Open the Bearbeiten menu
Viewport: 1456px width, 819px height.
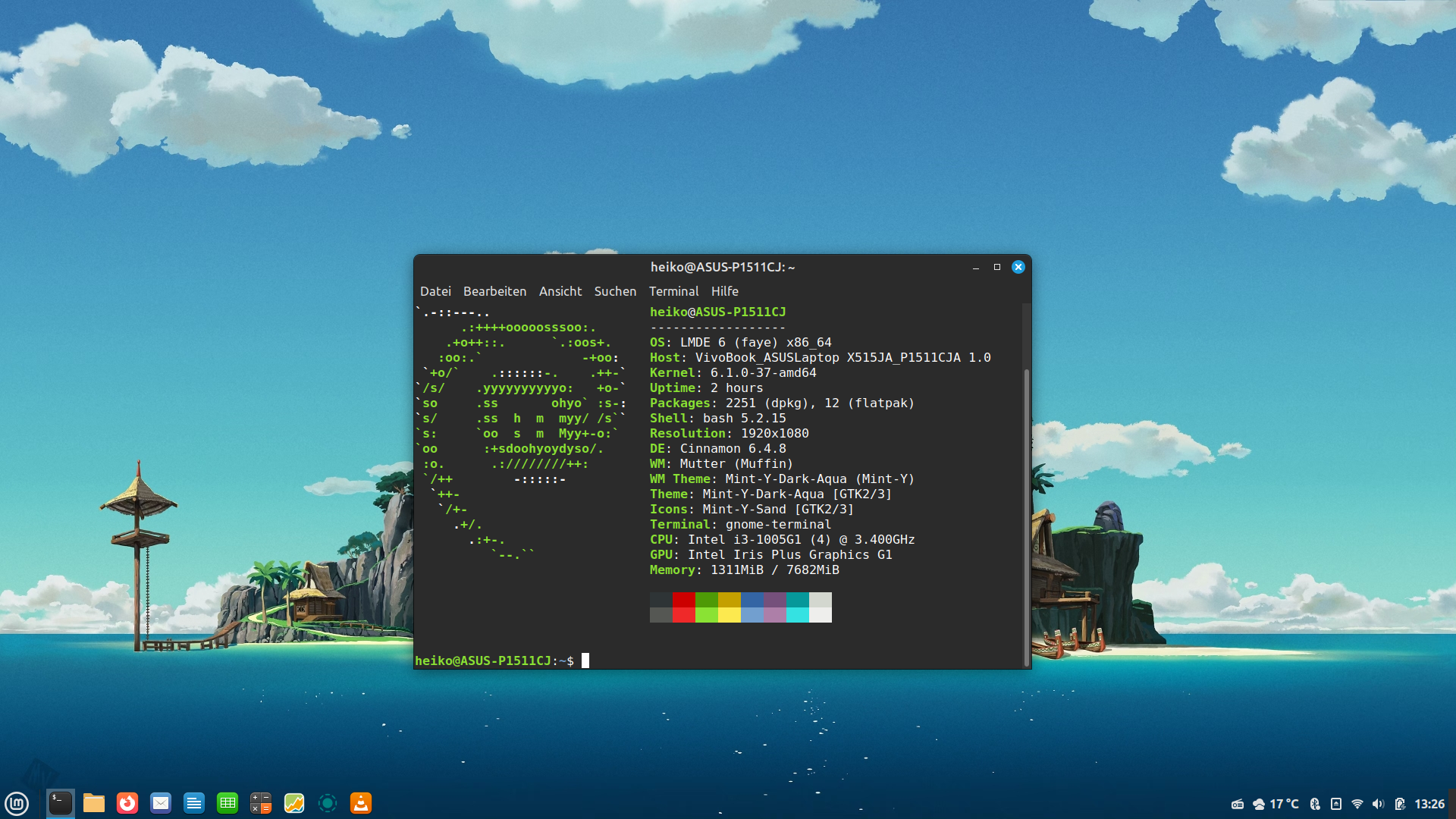click(x=494, y=291)
